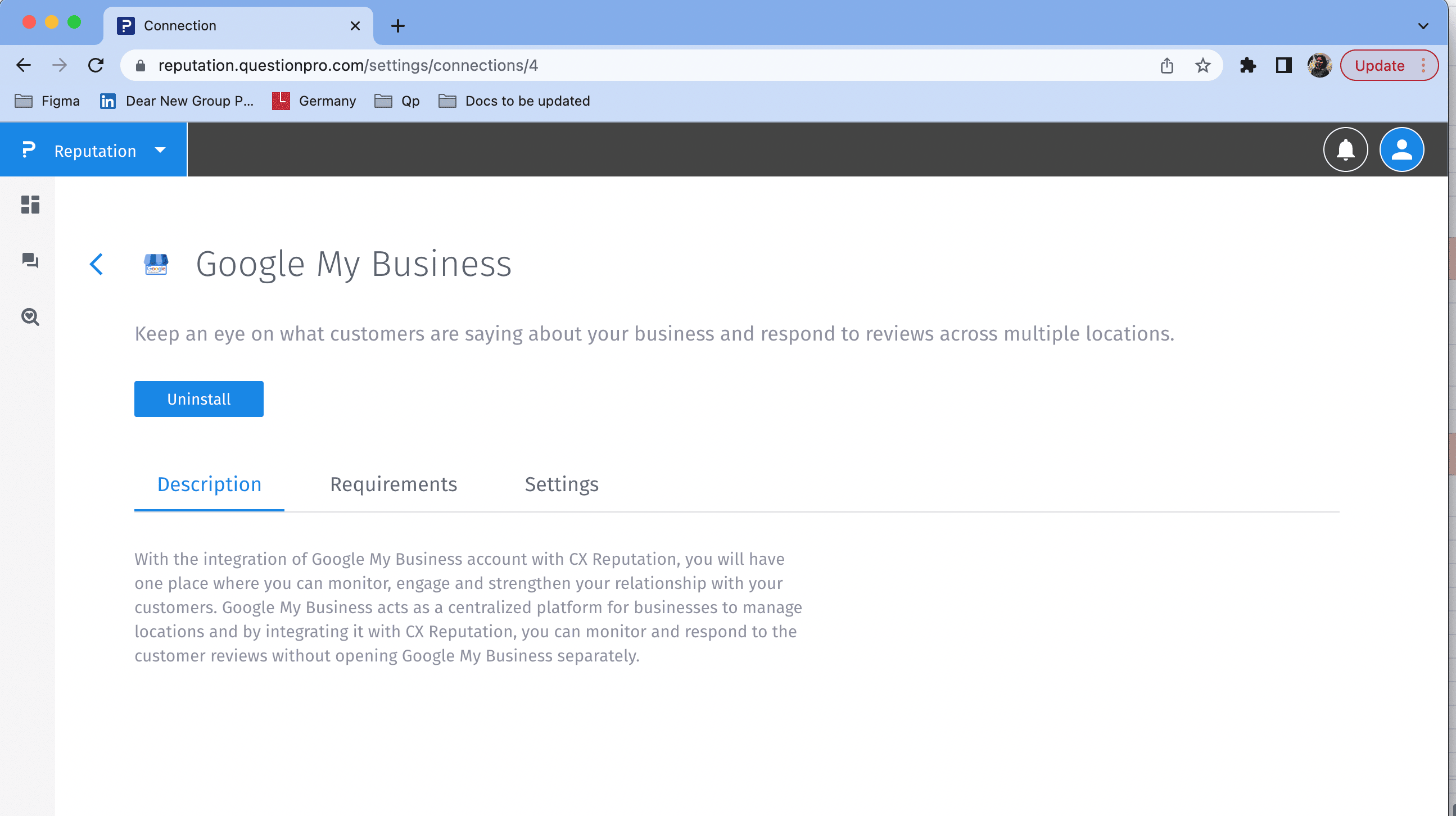The height and width of the screenshot is (816, 1456).
Task: Click the Uninstall button
Action: click(199, 399)
